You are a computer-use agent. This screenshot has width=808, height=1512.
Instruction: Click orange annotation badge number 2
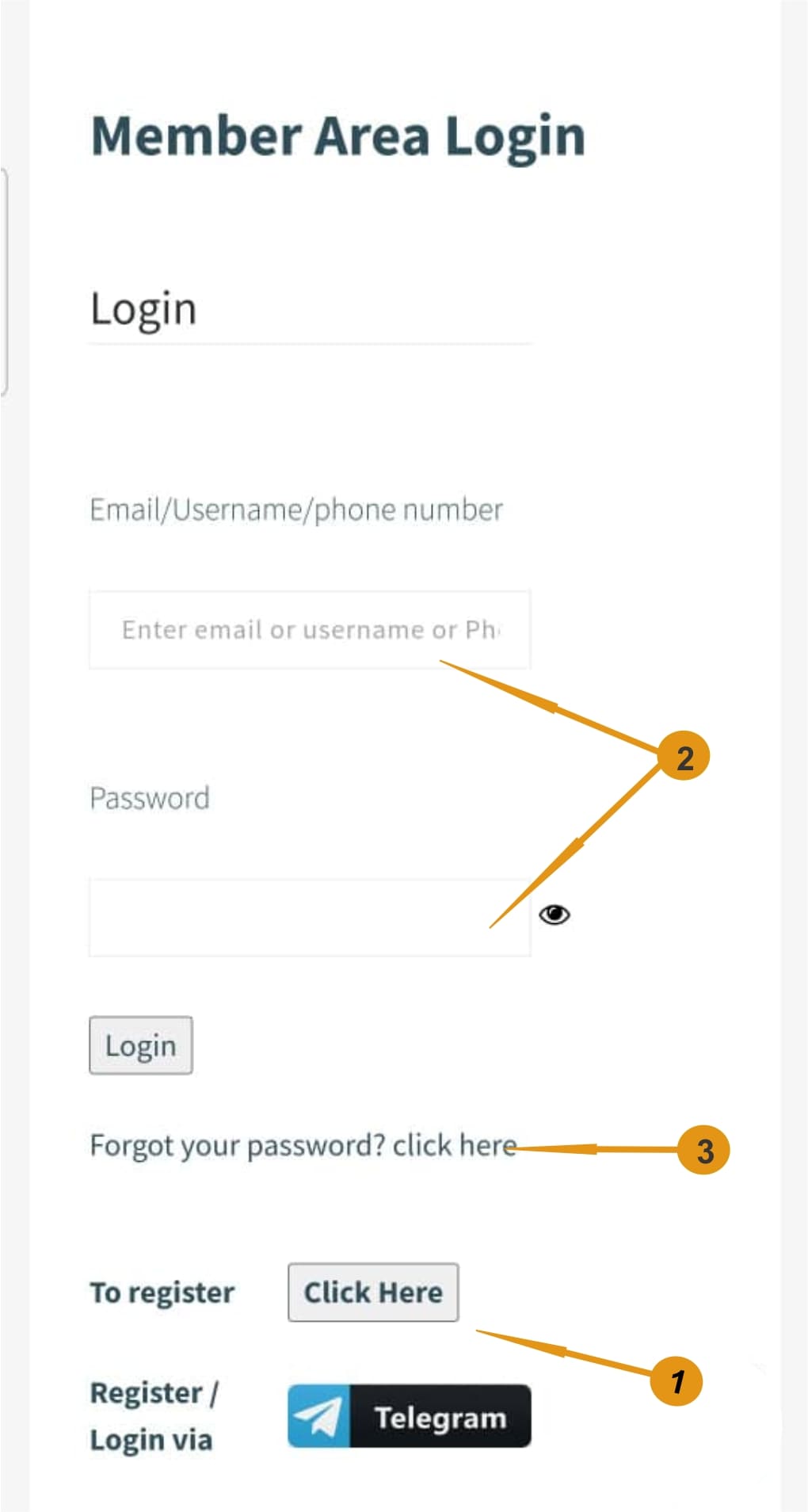684,756
